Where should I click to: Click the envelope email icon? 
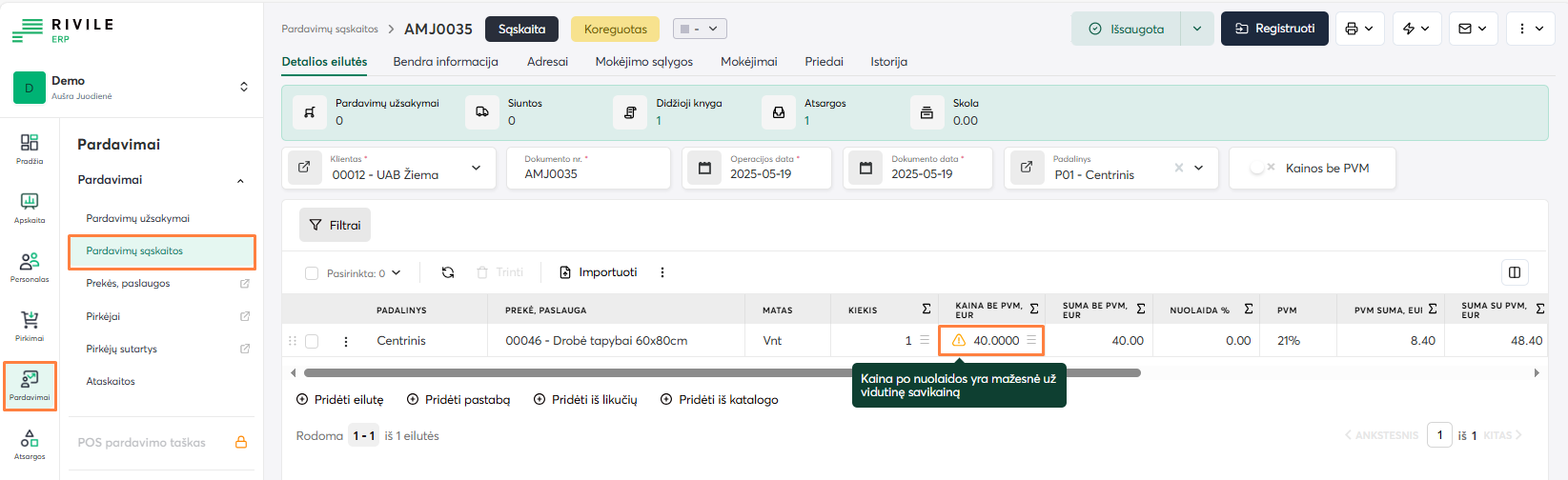coord(1465,29)
